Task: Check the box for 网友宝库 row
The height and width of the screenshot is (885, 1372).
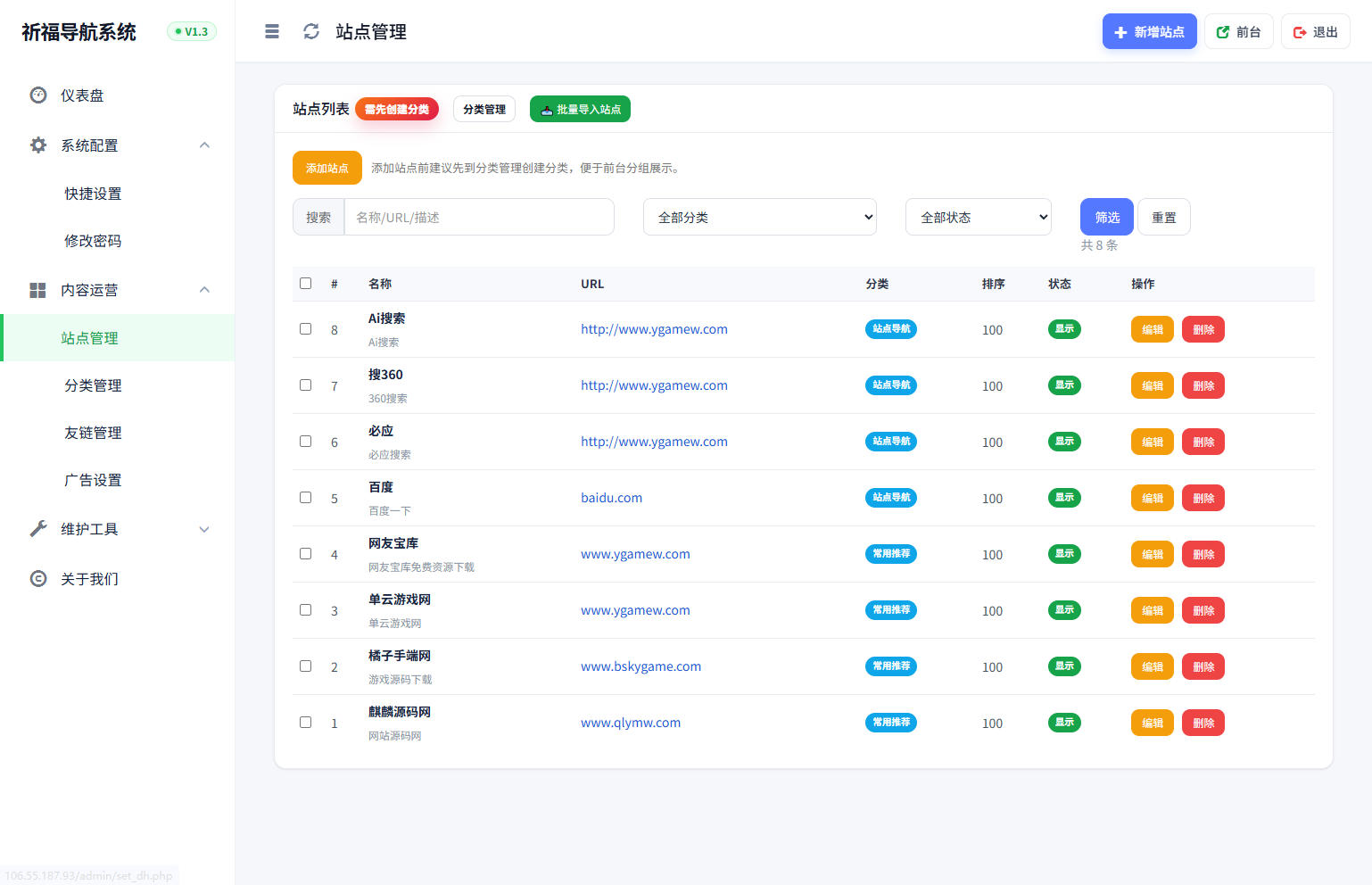Action: point(306,554)
